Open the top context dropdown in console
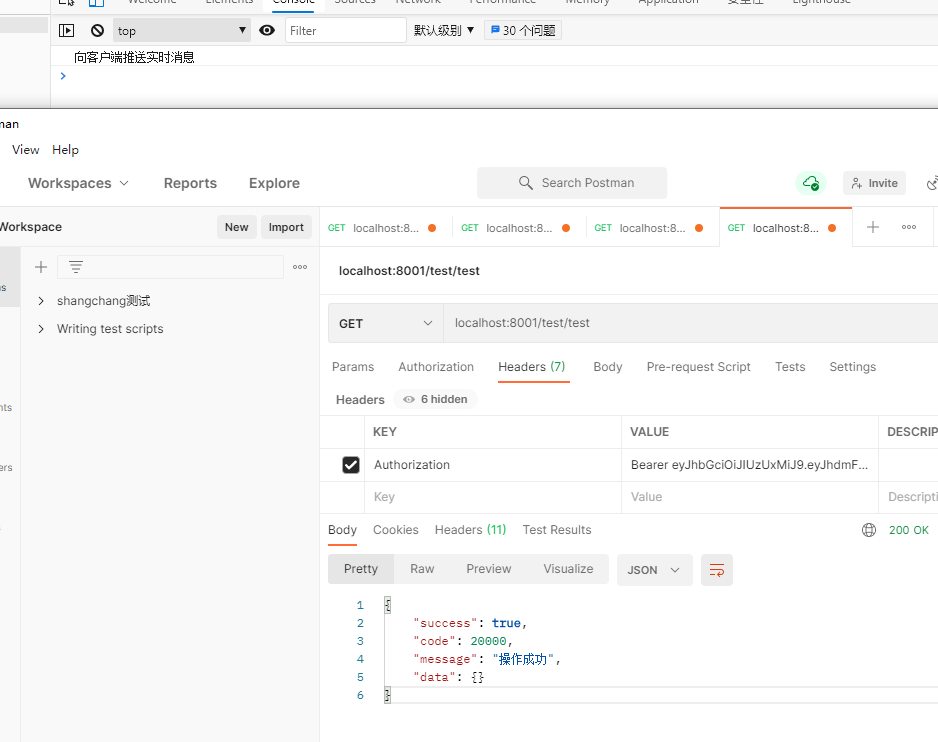This screenshot has height=742, width=938. (181, 31)
